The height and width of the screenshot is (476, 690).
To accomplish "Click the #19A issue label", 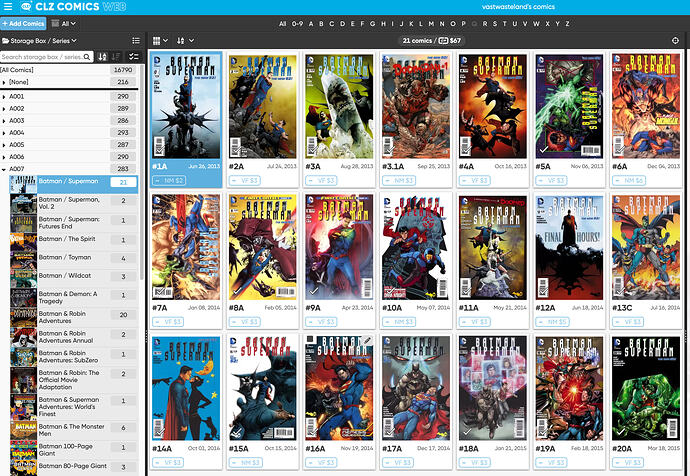I will [x=545, y=449].
